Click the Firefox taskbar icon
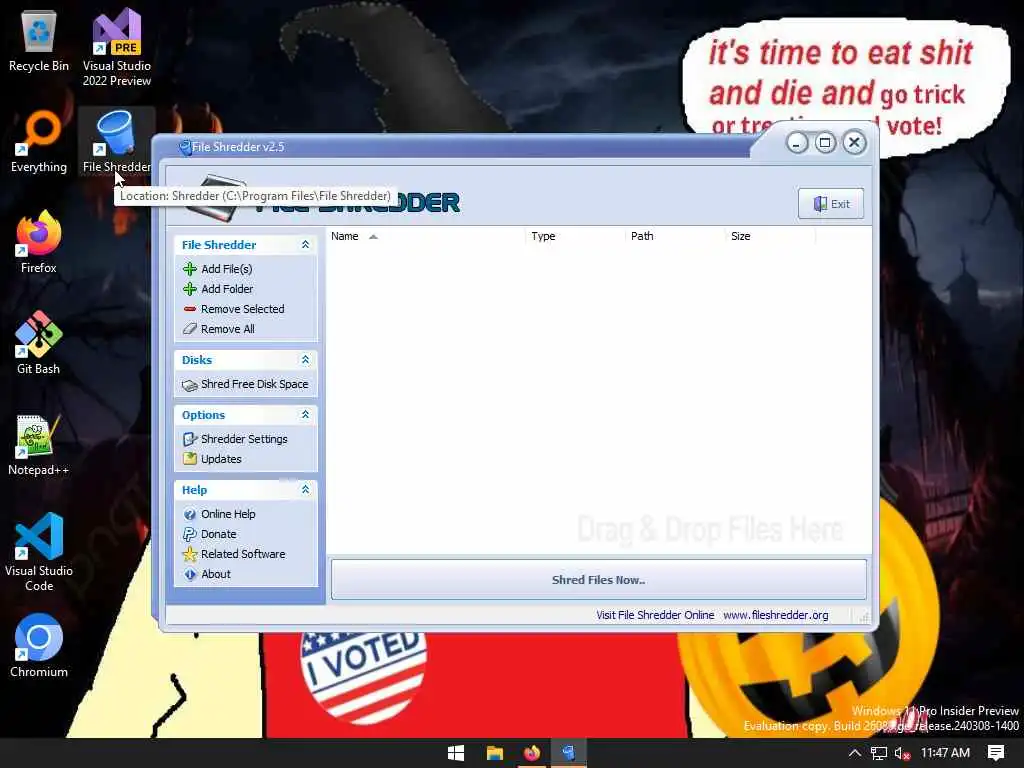 click(x=532, y=753)
